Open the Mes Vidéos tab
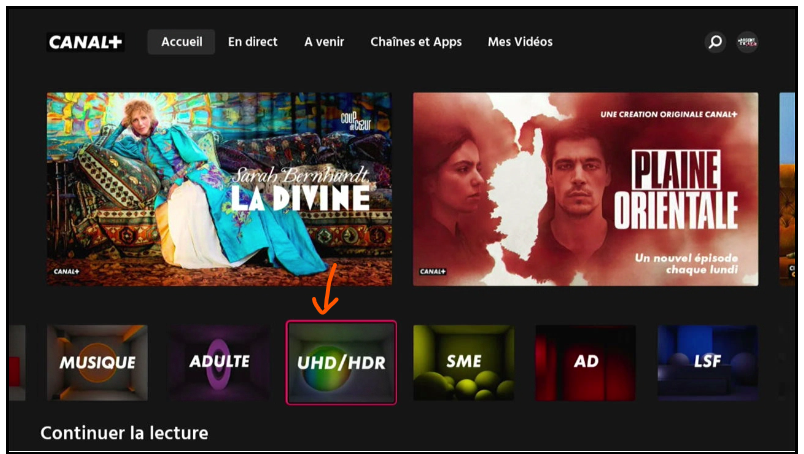The image size is (804, 454). pyautogui.click(x=520, y=42)
